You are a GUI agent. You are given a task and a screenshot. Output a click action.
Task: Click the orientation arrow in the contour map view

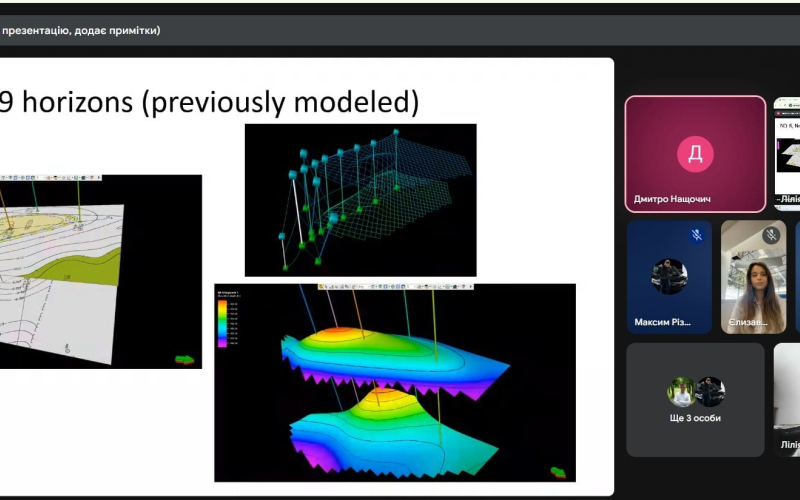185,359
